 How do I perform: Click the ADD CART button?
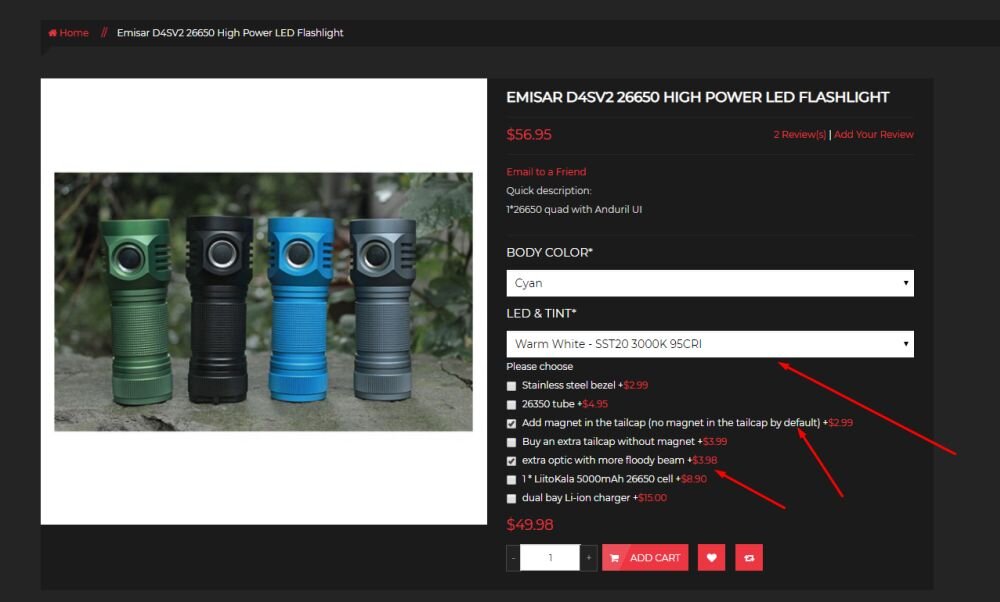point(645,557)
